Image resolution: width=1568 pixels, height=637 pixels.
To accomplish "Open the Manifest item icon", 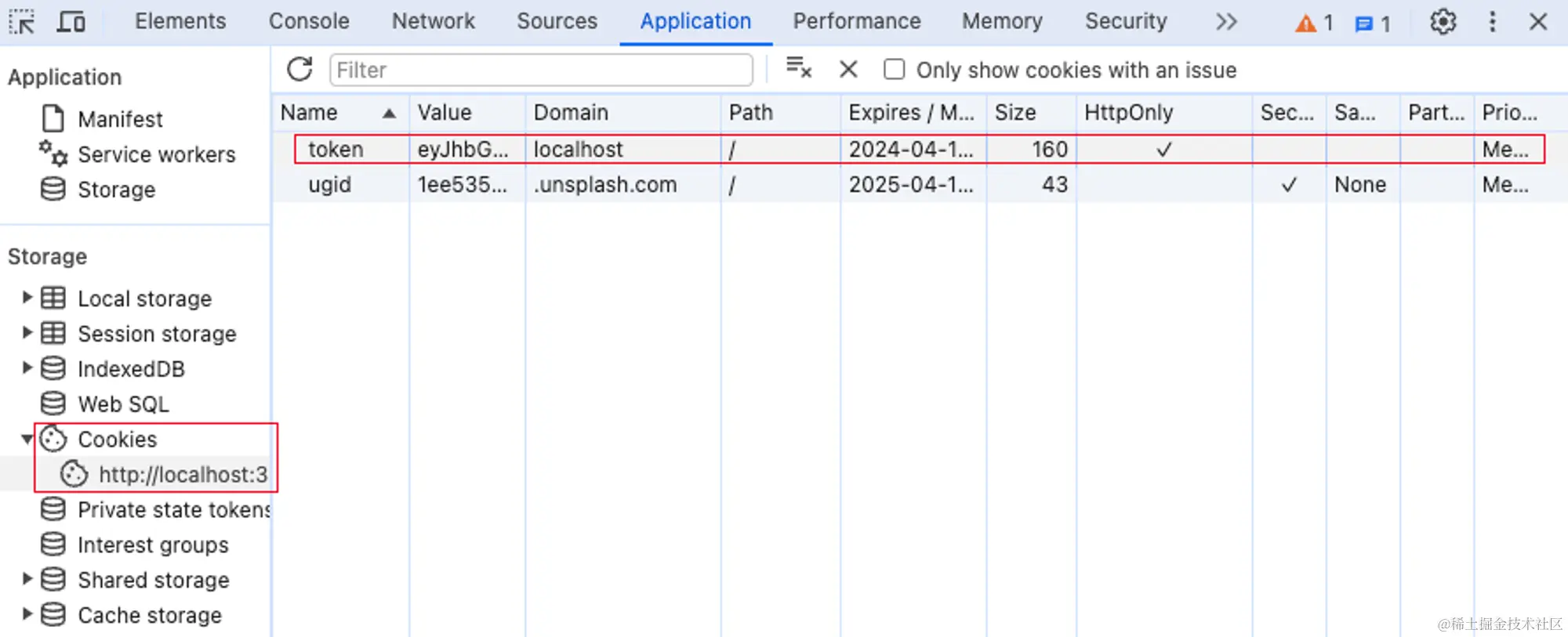I will pos(53,118).
